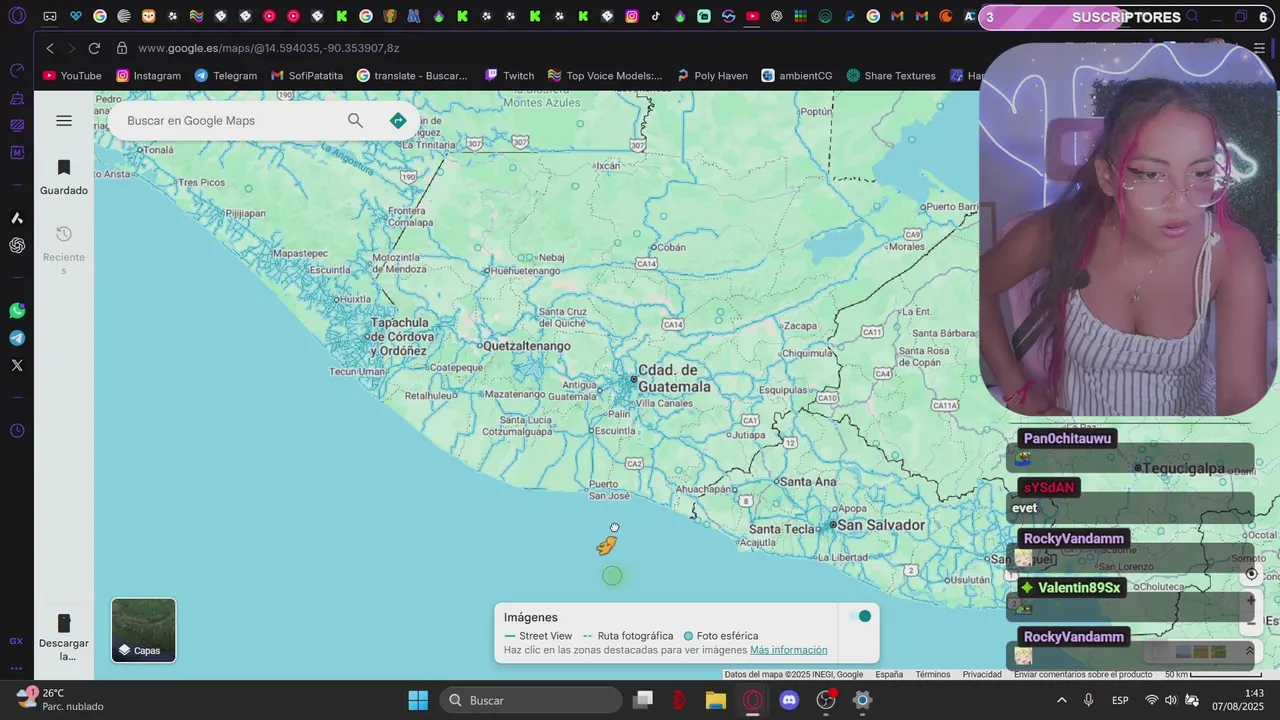Screen dimensions: 1280x720
Task: Open Telegram in the Opera sidebar
Action: 17,338
